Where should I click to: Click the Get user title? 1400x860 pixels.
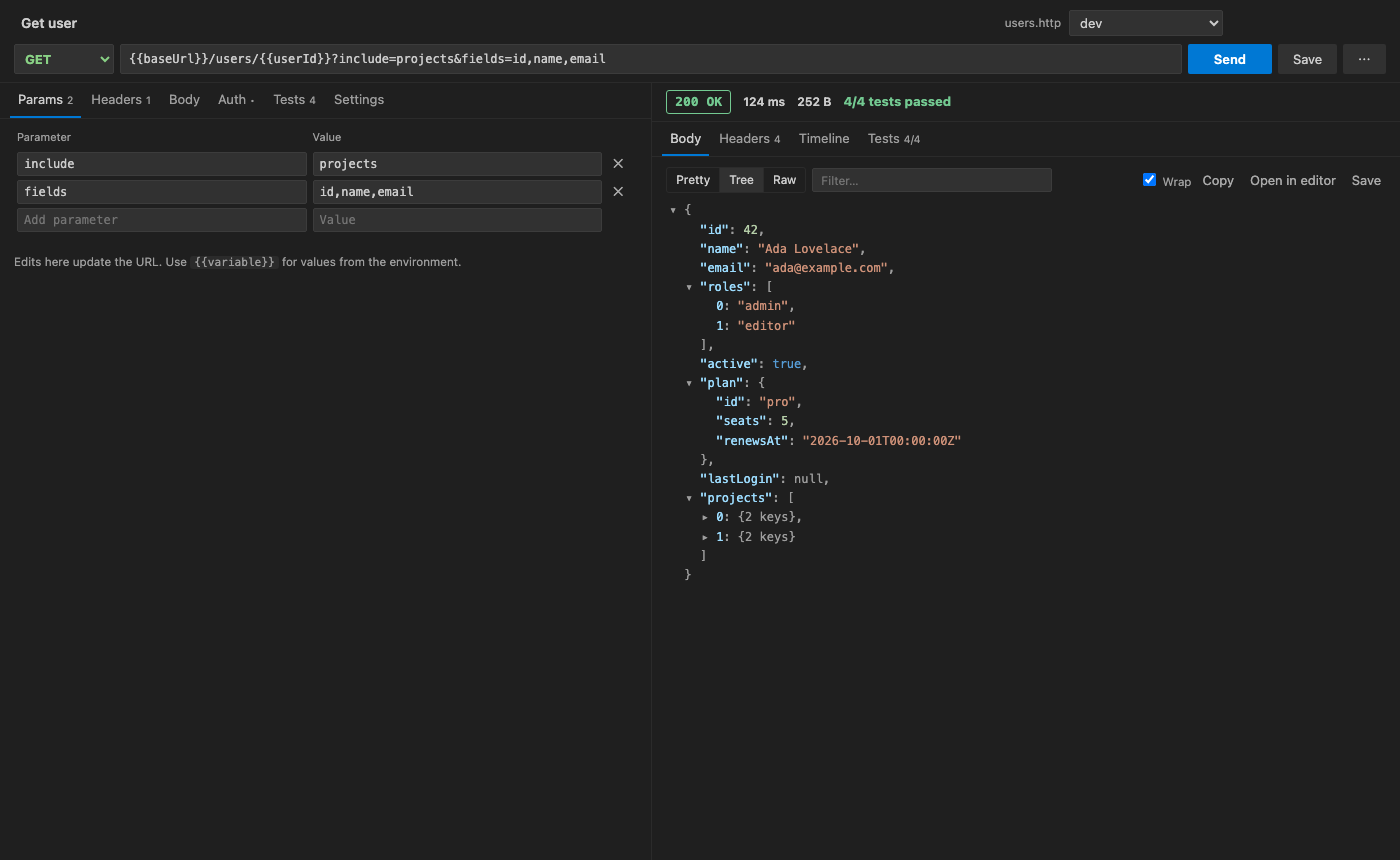pyautogui.click(x=49, y=23)
